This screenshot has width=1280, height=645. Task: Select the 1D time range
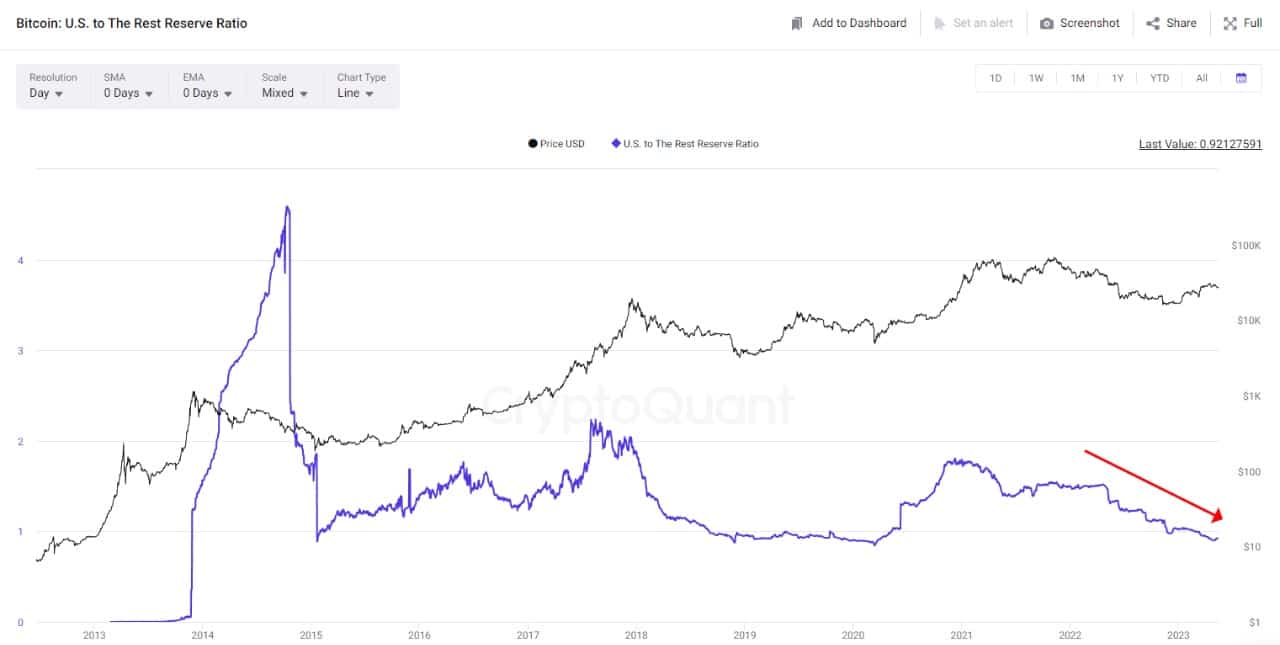coord(996,78)
